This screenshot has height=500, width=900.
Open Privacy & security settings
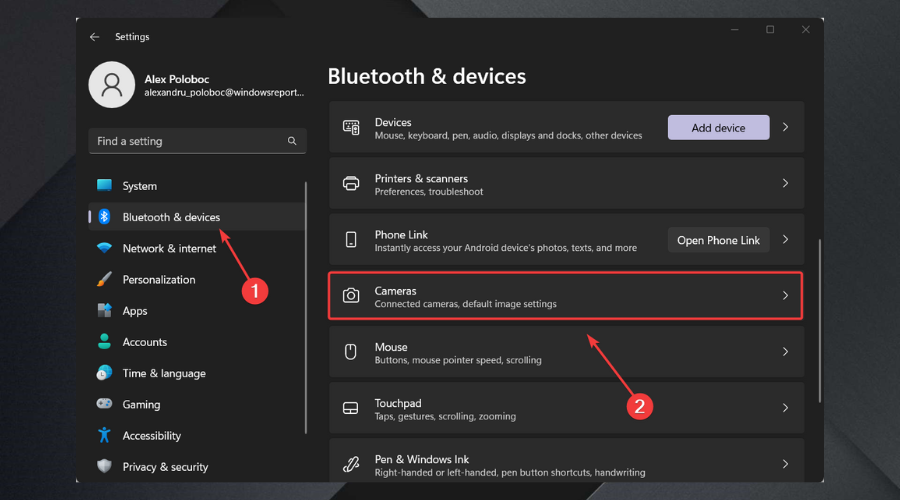click(197, 466)
